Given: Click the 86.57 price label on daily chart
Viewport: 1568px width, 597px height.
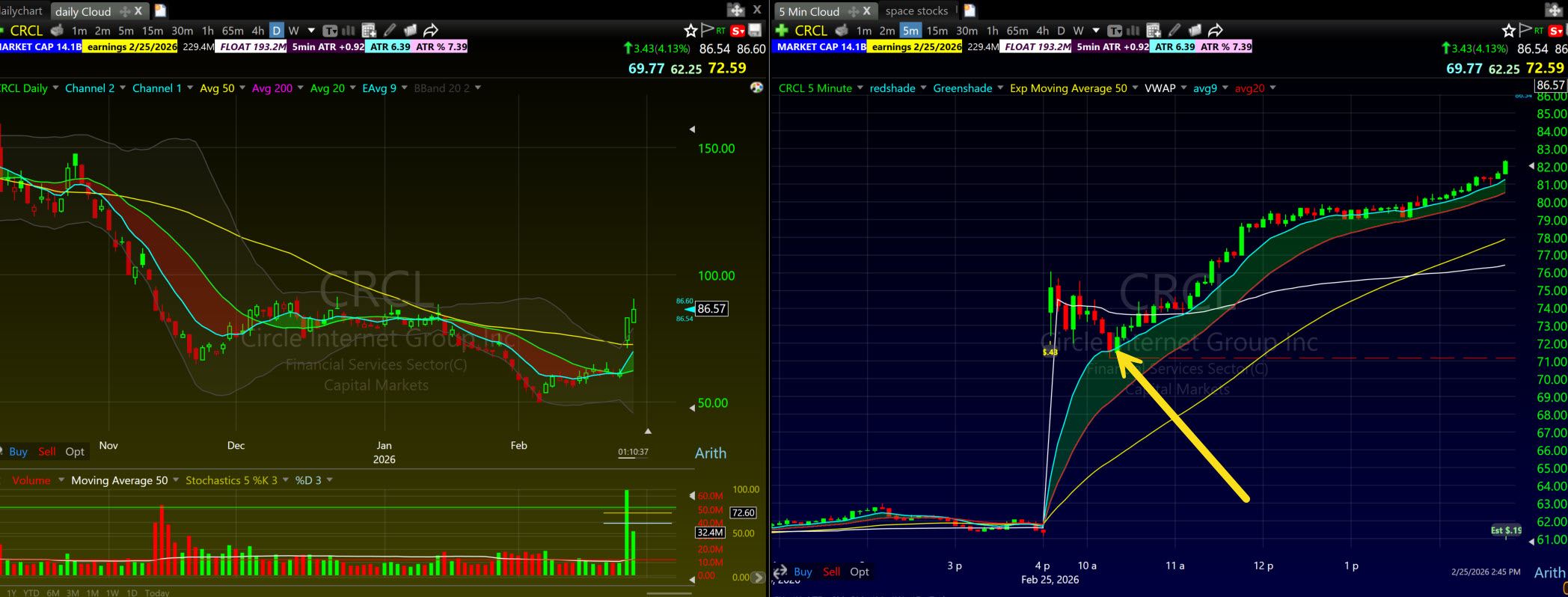Looking at the screenshot, I should pyautogui.click(x=711, y=308).
